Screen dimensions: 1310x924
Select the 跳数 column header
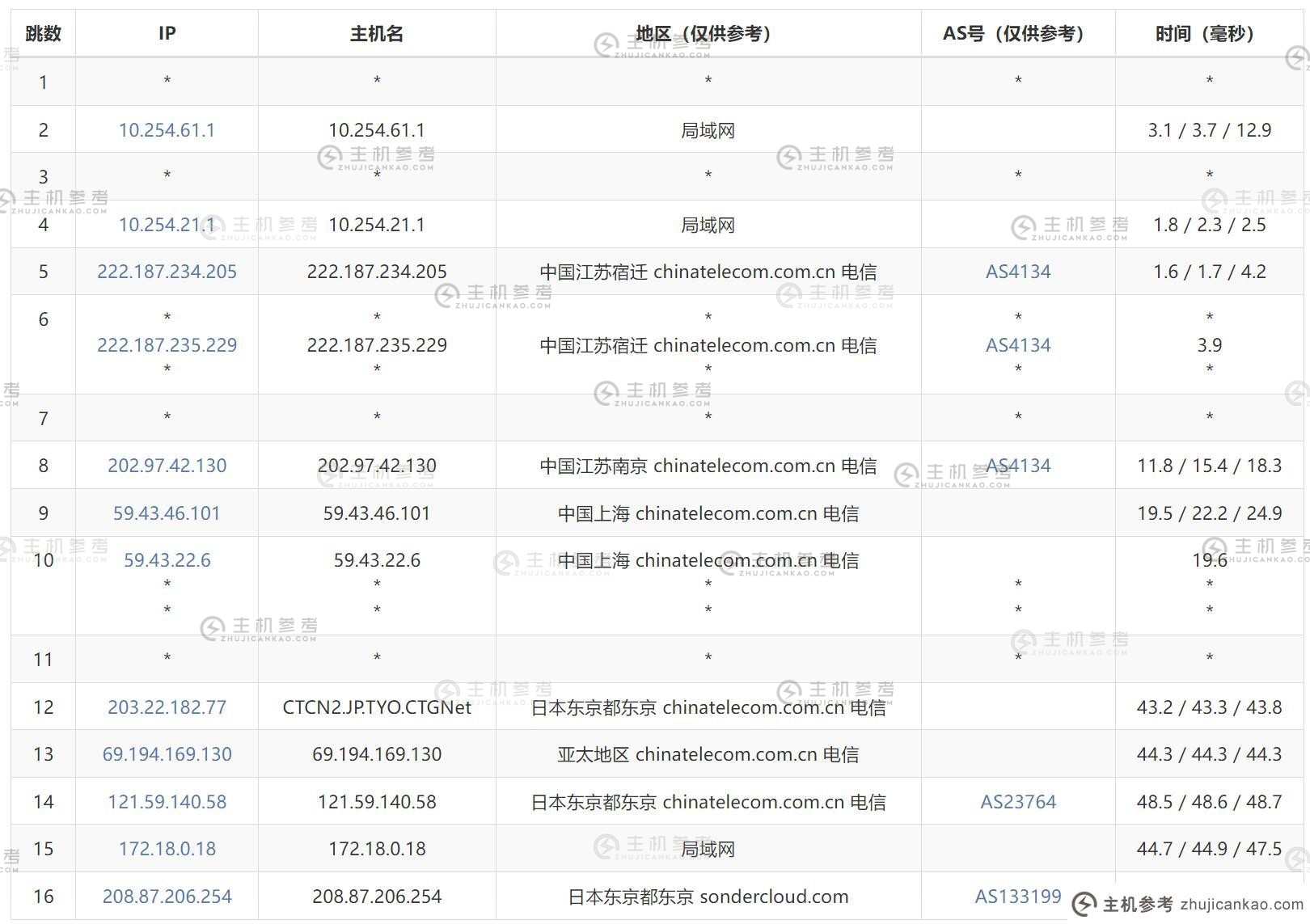[x=43, y=33]
